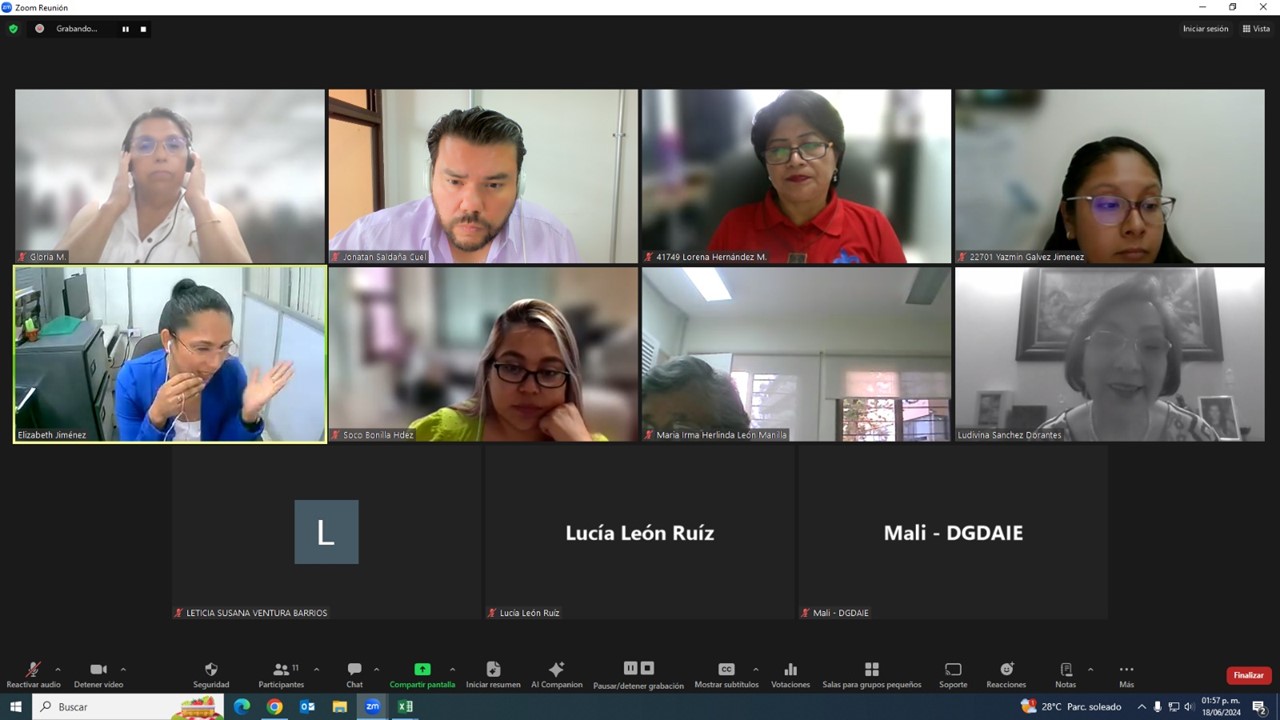Open Votaciones polls
This screenshot has width=1280, height=720.
[790, 670]
